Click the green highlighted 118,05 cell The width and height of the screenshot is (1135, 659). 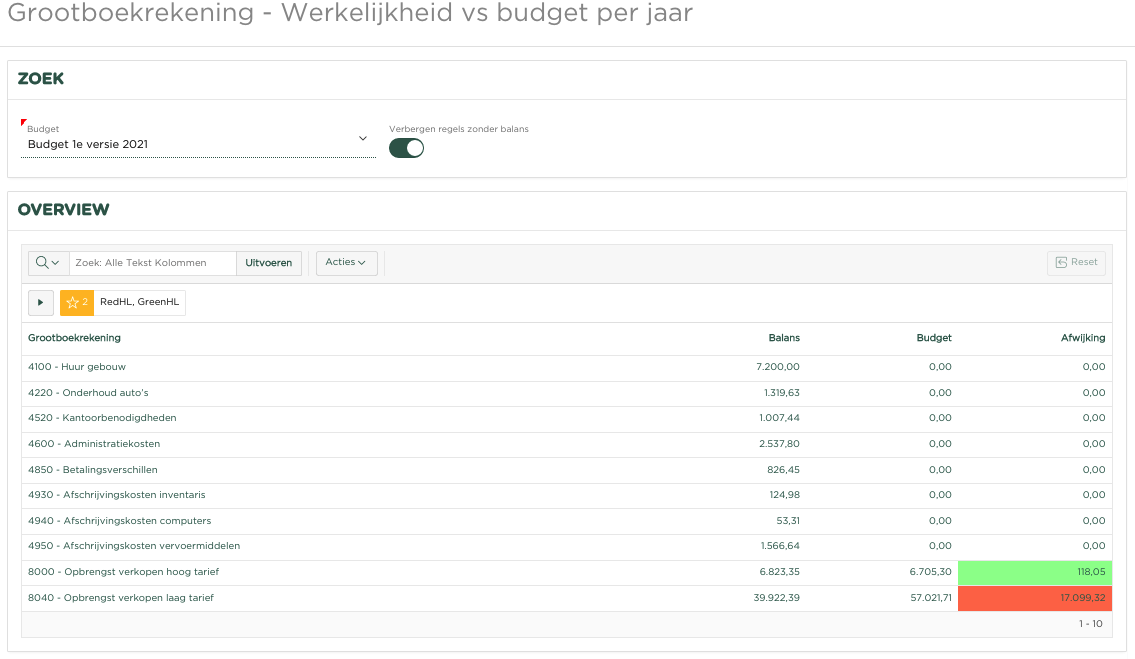coord(1034,572)
